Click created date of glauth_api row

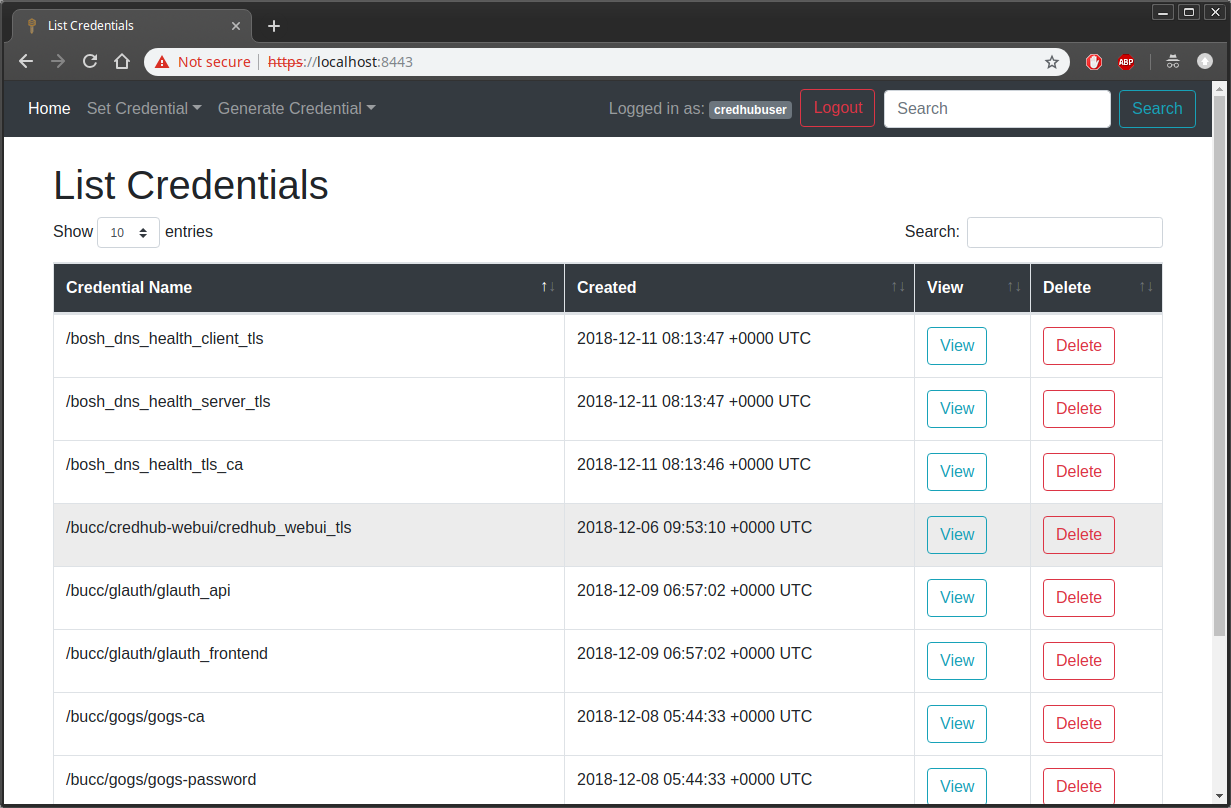click(694, 591)
